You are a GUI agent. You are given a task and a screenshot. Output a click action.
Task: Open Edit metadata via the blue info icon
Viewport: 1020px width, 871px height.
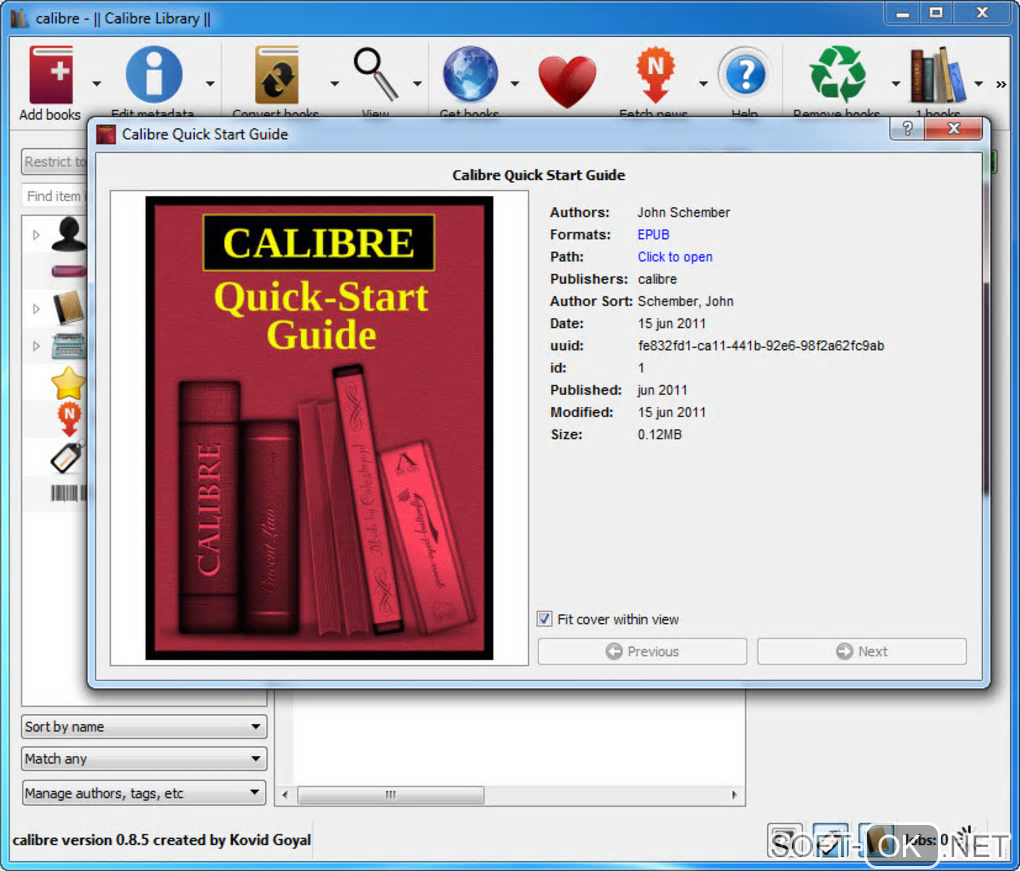click(x=154, y=74)
